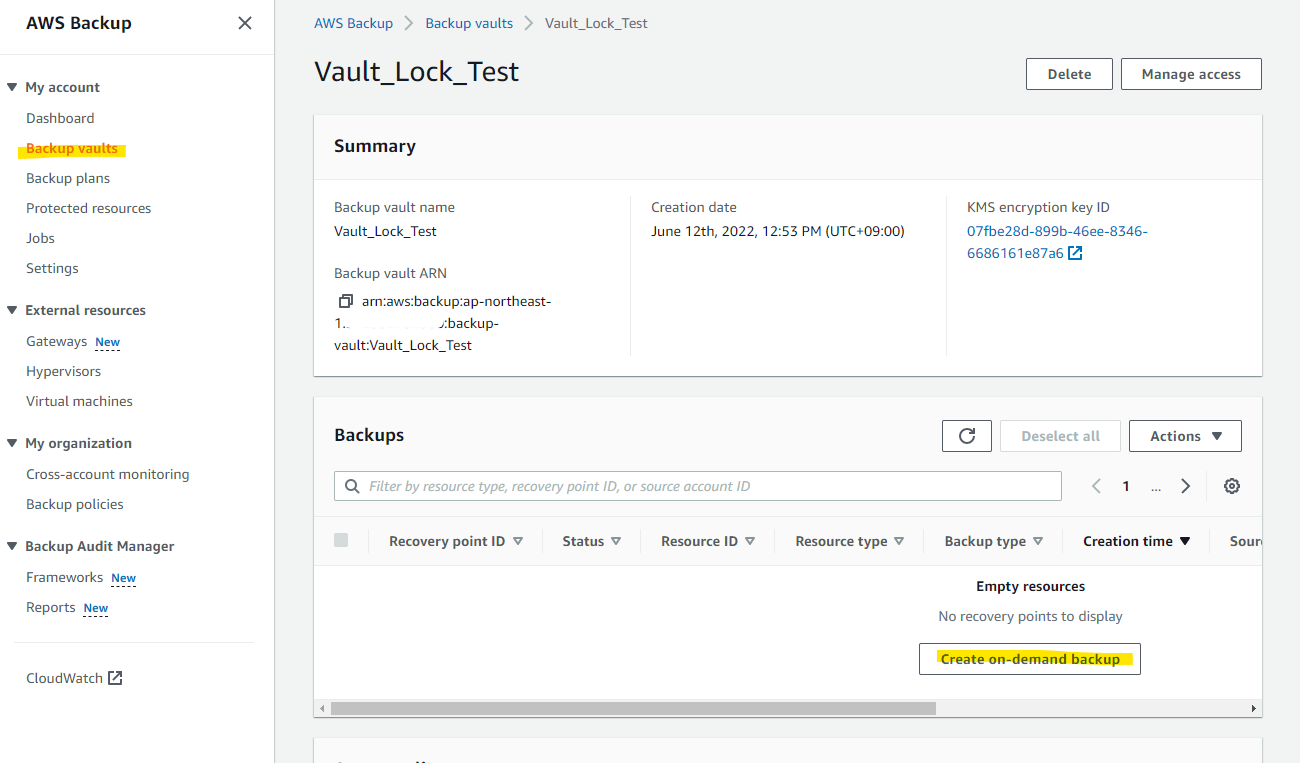Navigate to Jobs in the sidebar

pos(40,238)
